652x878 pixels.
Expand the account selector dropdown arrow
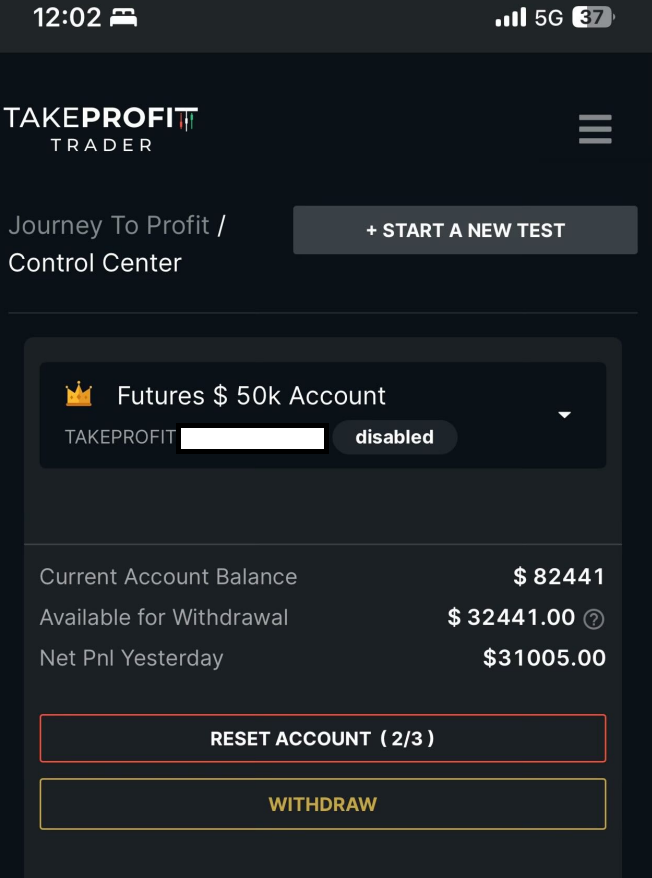pos(564,415)
